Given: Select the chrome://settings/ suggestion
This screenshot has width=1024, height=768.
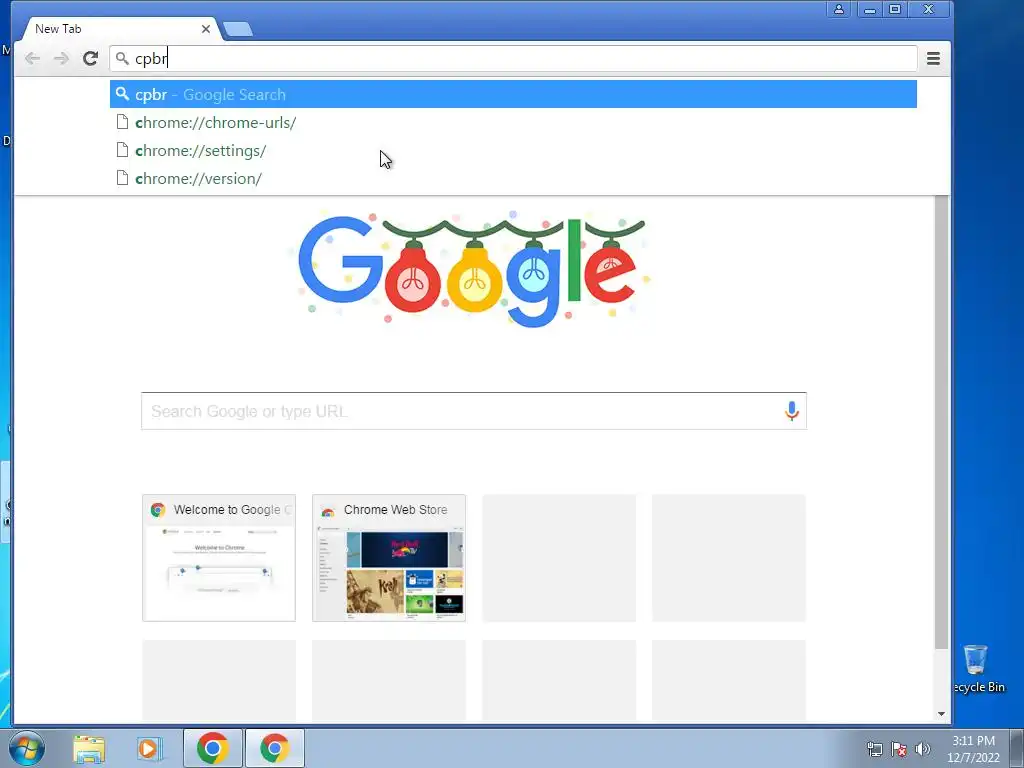Looking at the screenshot, I should click(513, 151).
